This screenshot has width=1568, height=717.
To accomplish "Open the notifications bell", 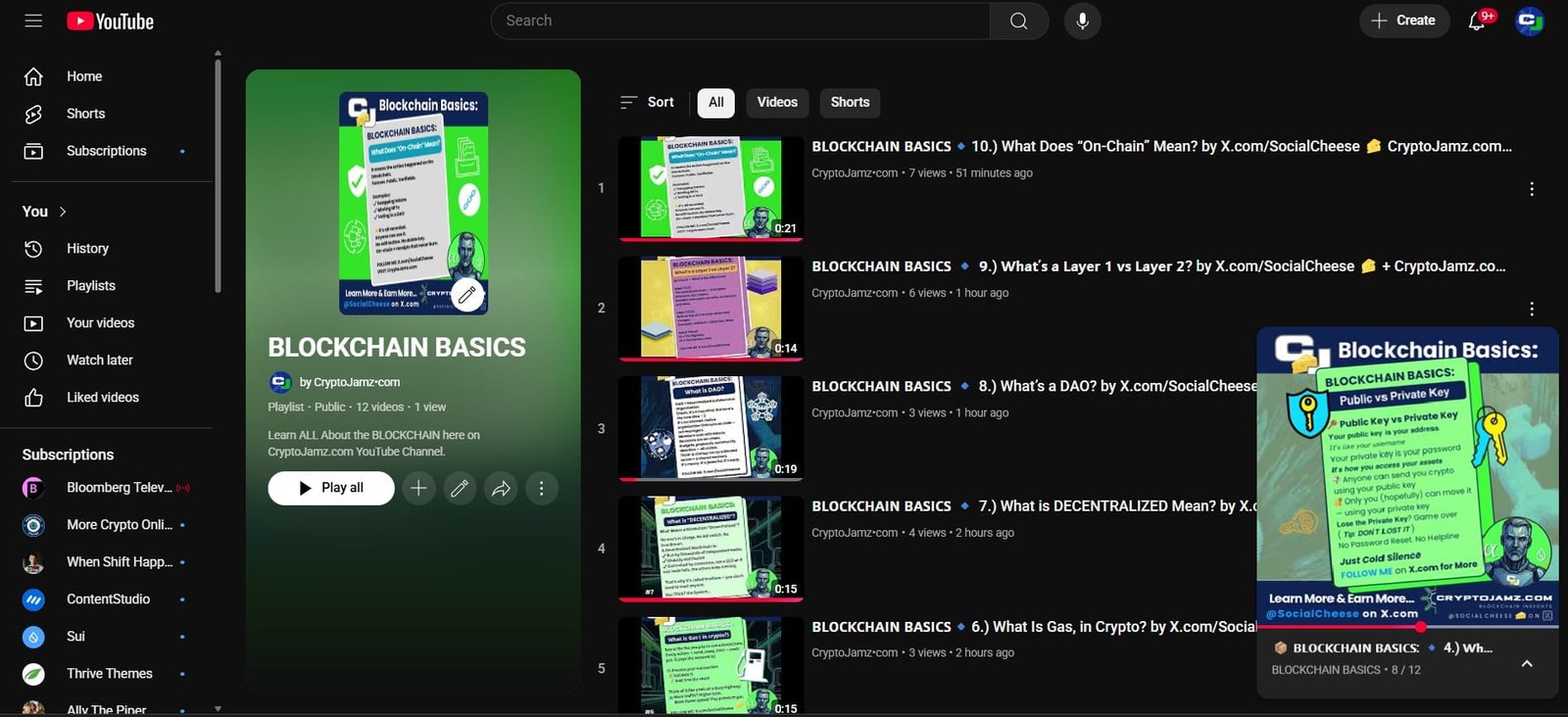I will pos(1477,21).
